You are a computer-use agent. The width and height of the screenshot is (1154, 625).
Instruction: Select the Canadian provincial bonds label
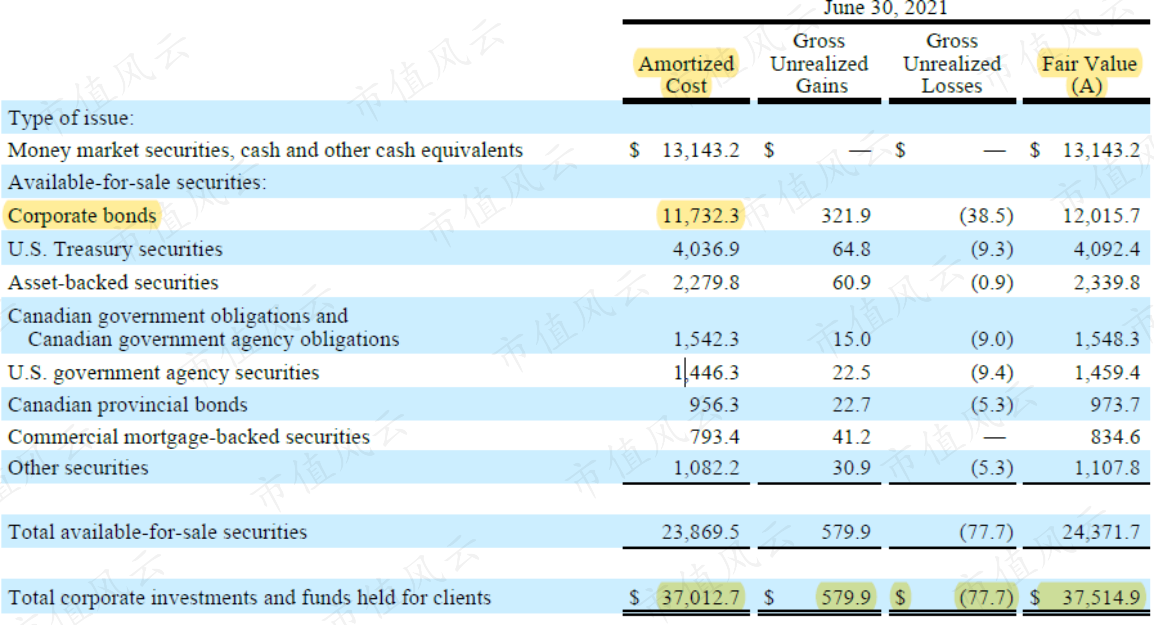[x=127, y=405]
